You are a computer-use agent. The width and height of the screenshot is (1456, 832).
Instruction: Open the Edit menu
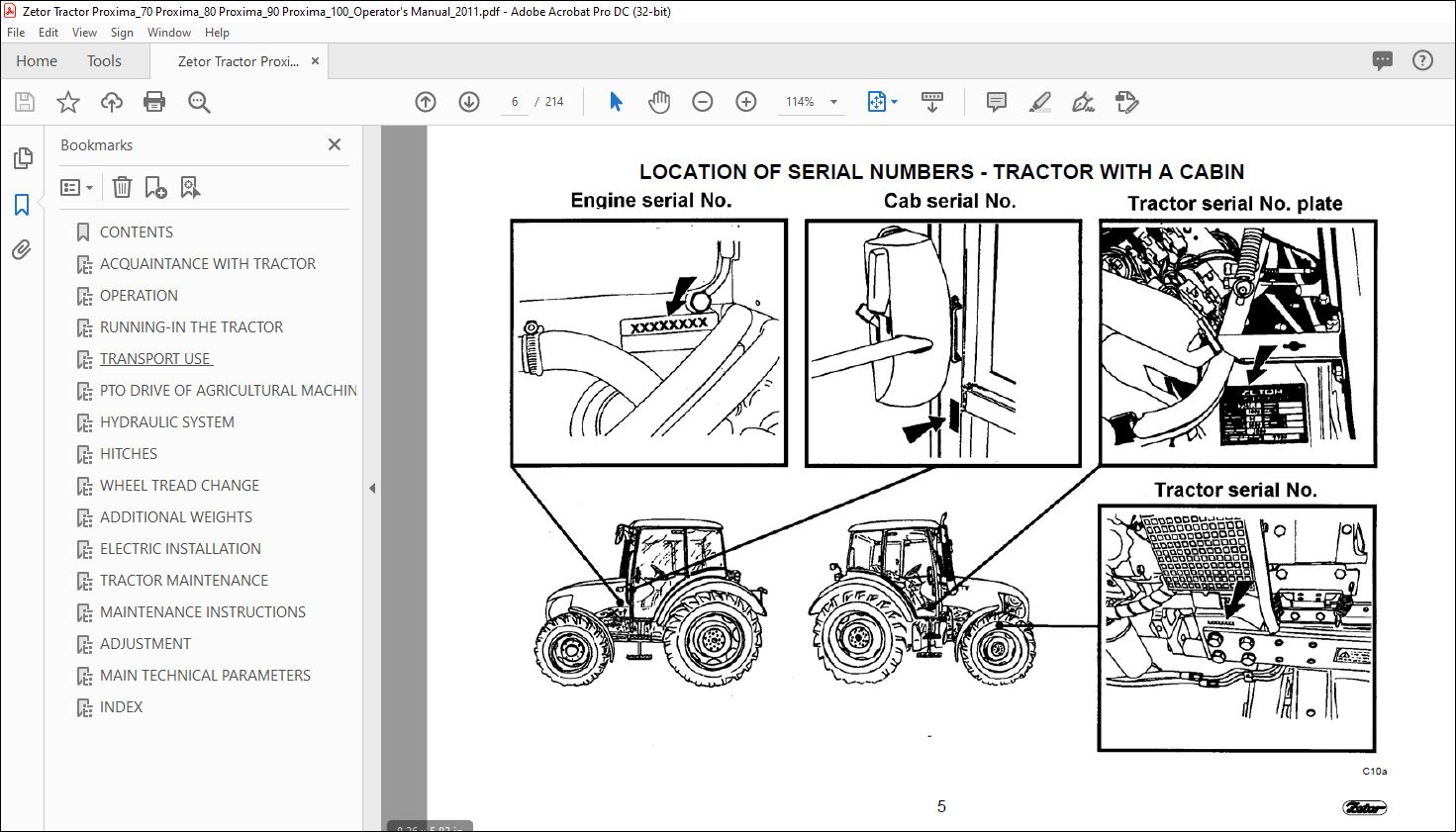(49, 33)
